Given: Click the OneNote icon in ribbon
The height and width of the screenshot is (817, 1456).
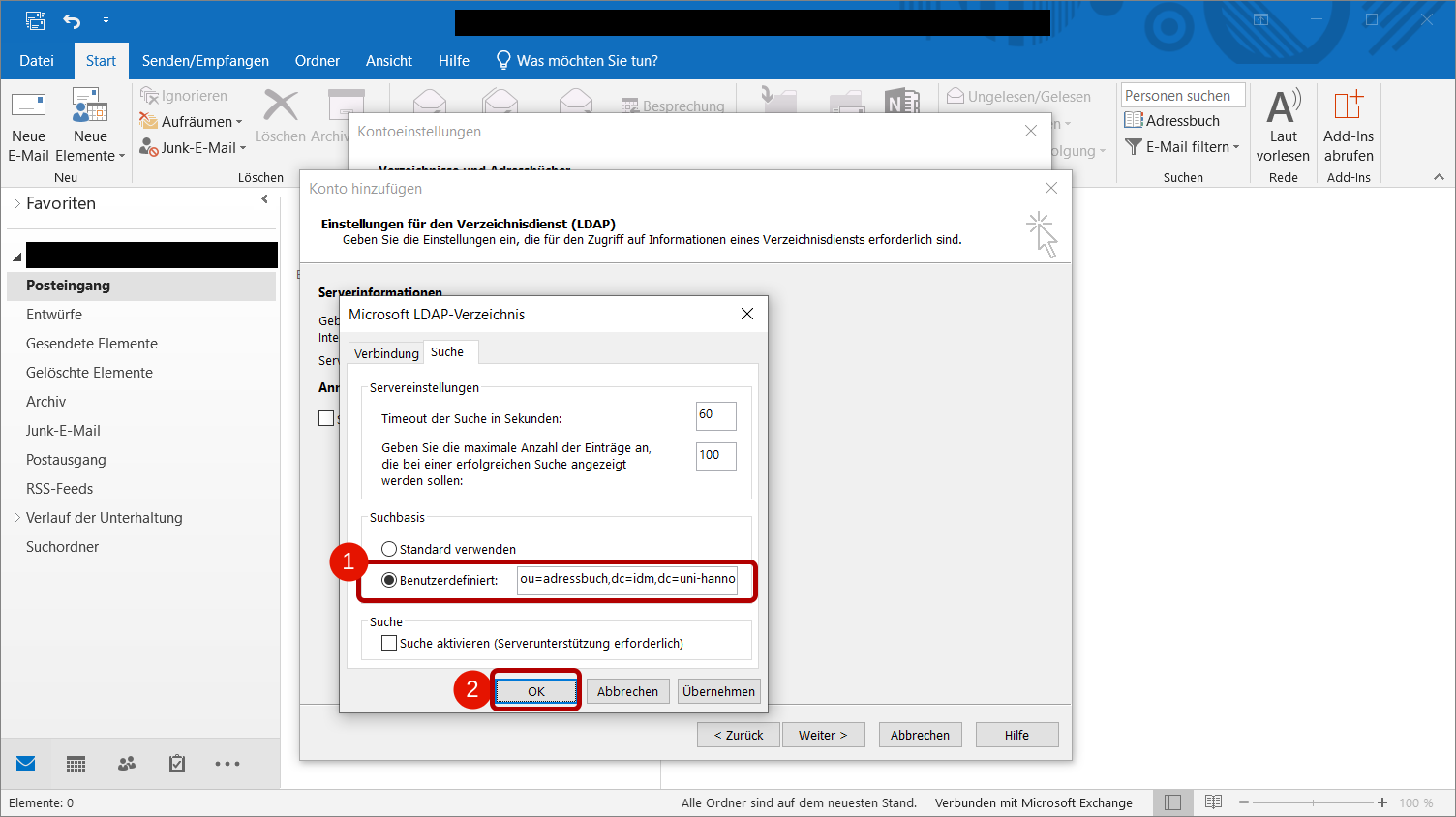Looking at the screenshot, I should (902, 101).
